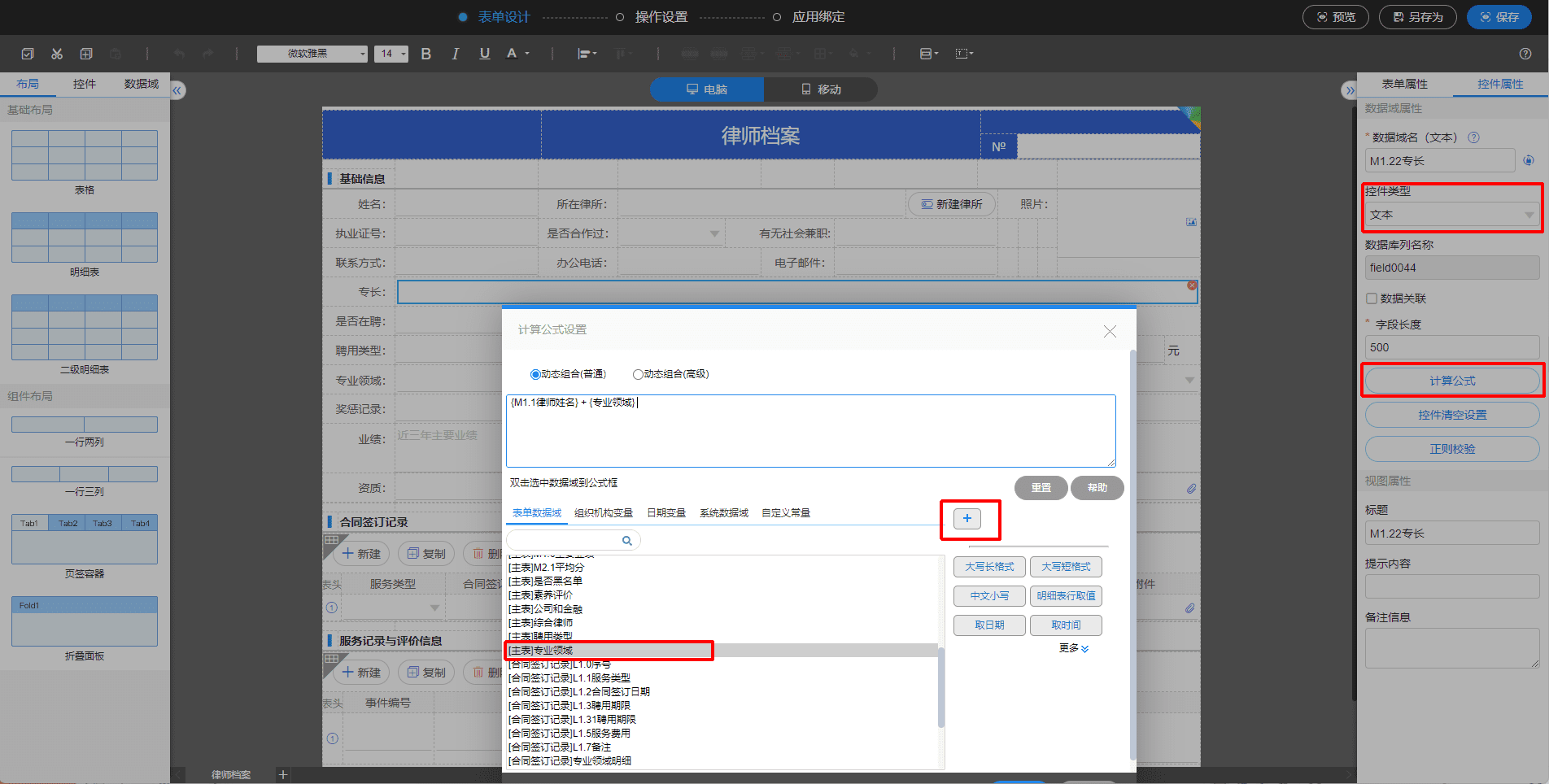Click the formula expression text area
The width and height of the screenshot is (1549, 784).
click(x=810, y=431)
